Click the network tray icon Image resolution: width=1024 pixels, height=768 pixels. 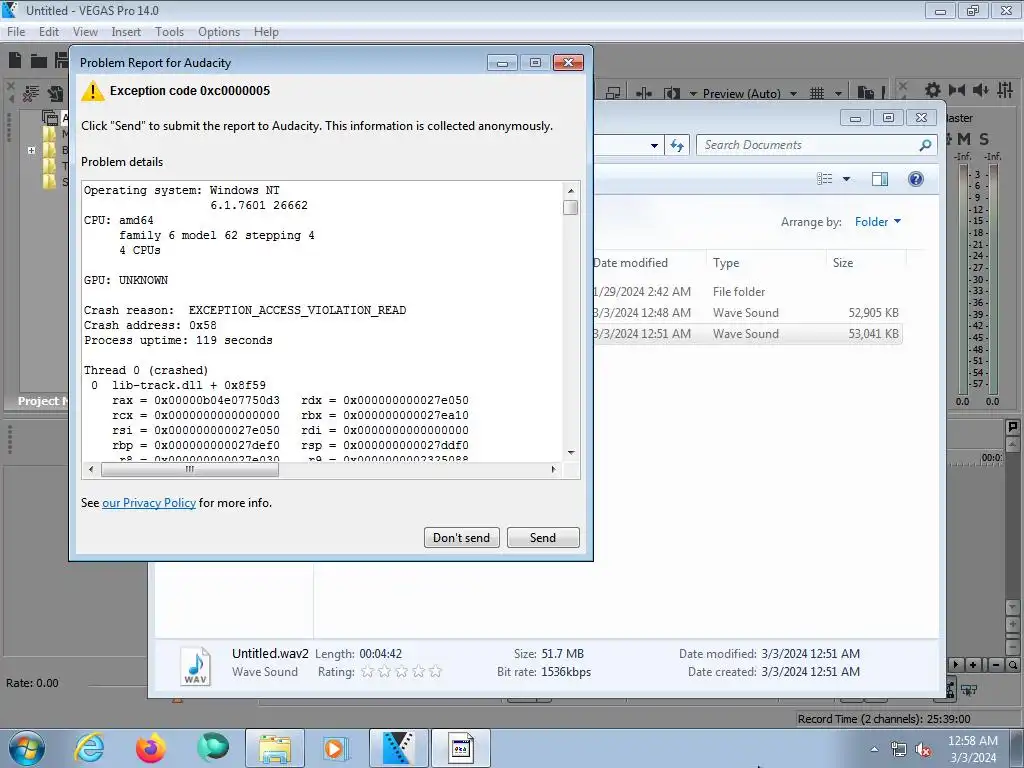click(899, 750)
